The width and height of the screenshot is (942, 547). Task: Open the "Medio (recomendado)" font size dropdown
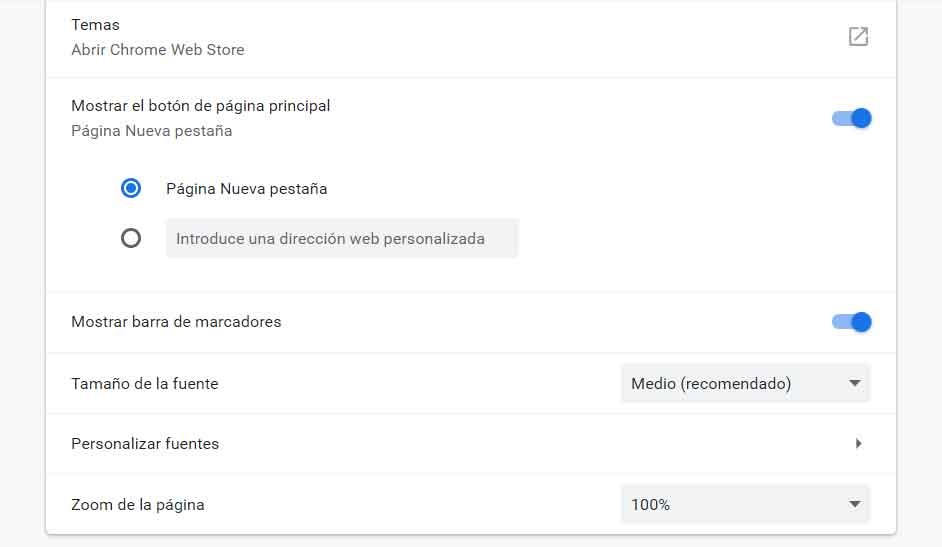[744, 383]
